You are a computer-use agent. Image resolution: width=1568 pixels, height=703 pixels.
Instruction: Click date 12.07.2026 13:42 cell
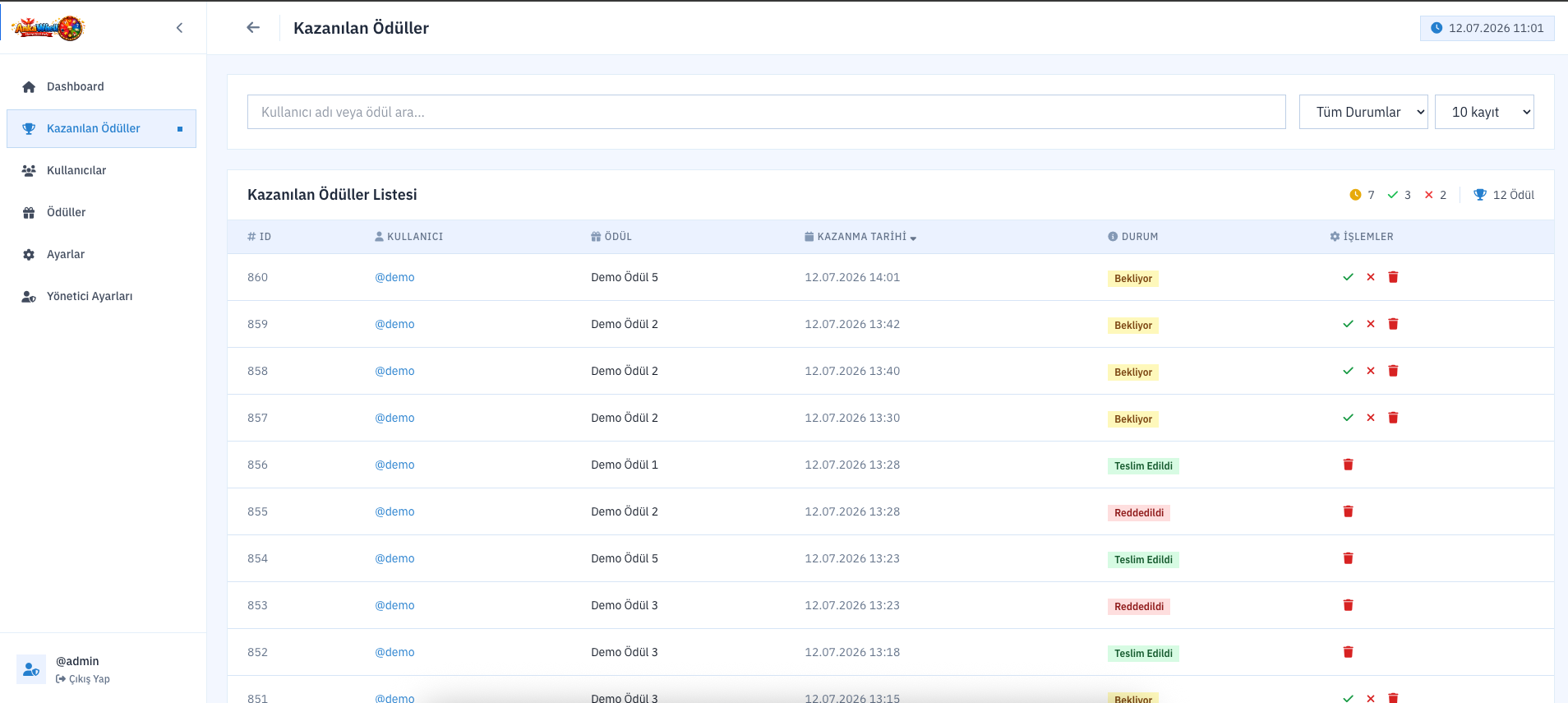pos(852,324)
